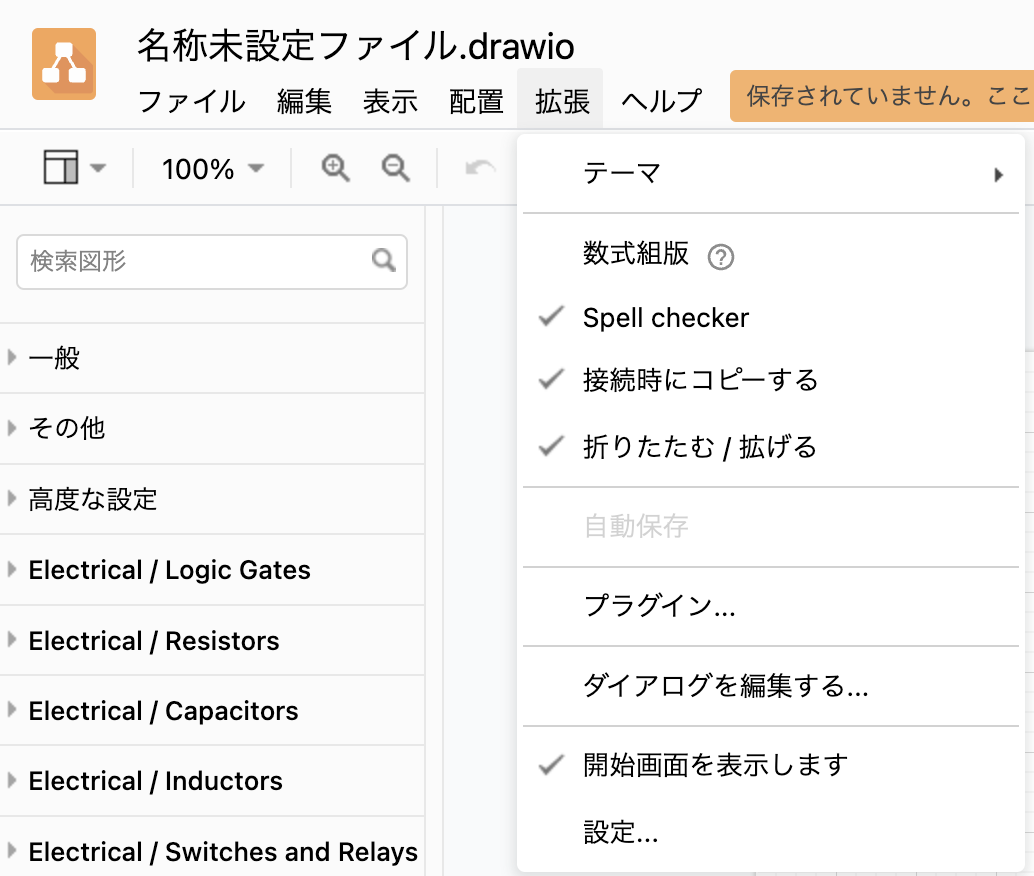Expand the その他 shape category
1034x876 pixels.
pos(212,429)
